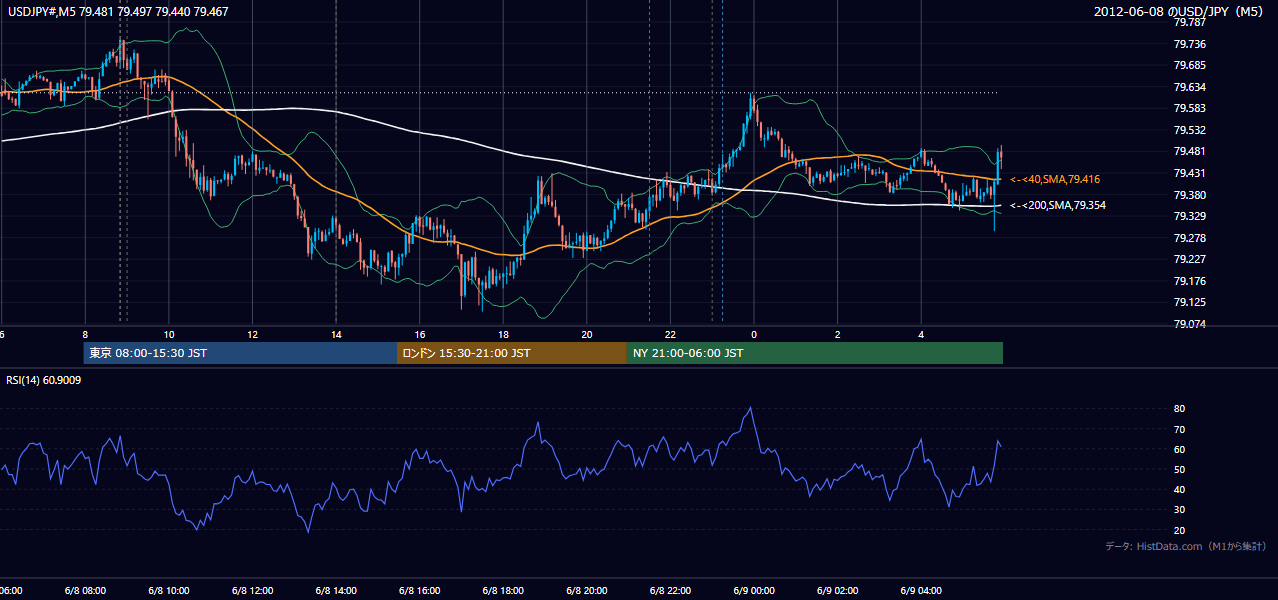Viewport: 1278px width, 600px height.
Task: Click the RSI(14) 60.9009 indicator label
Action: (x=44, y=380)
